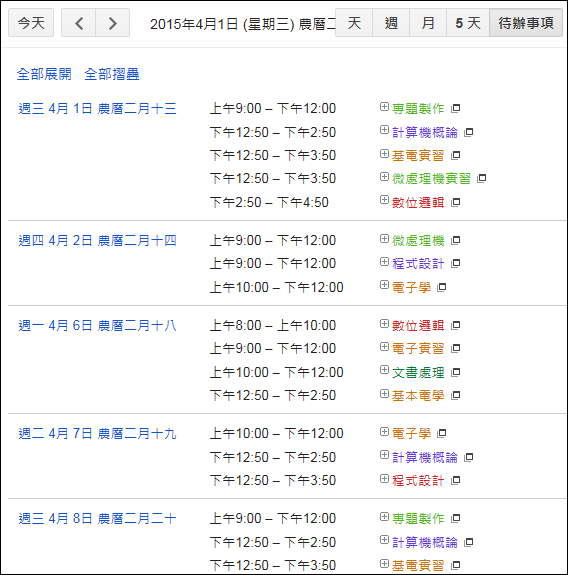The height and width of the screenshot is (575, 568).
Task: Open details icon for 計算機概論 April 1
Action: 469,132
